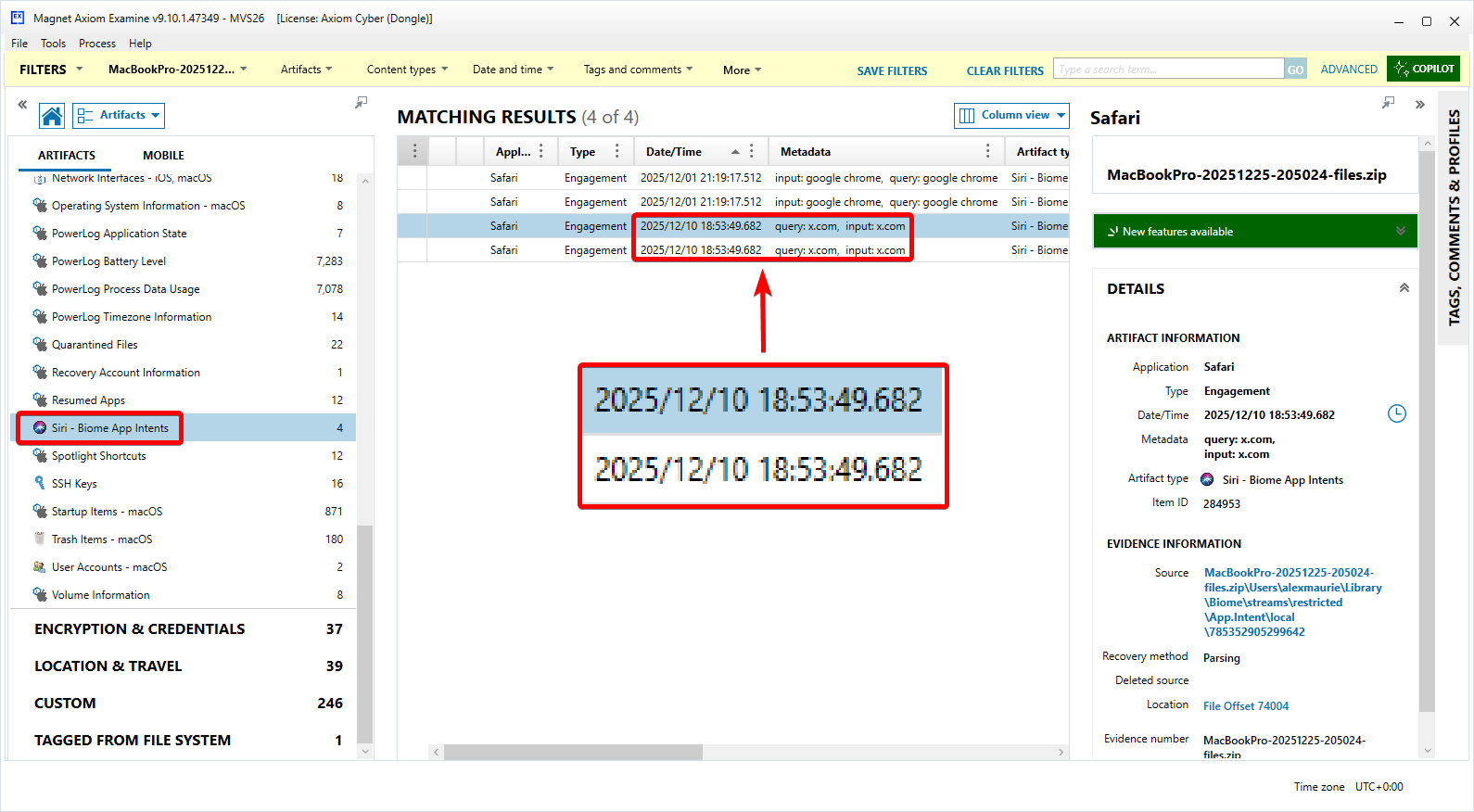Viewport: 1474px width, 812px height.
Task: Open the Type column options menu
Action: coord(617,151)
